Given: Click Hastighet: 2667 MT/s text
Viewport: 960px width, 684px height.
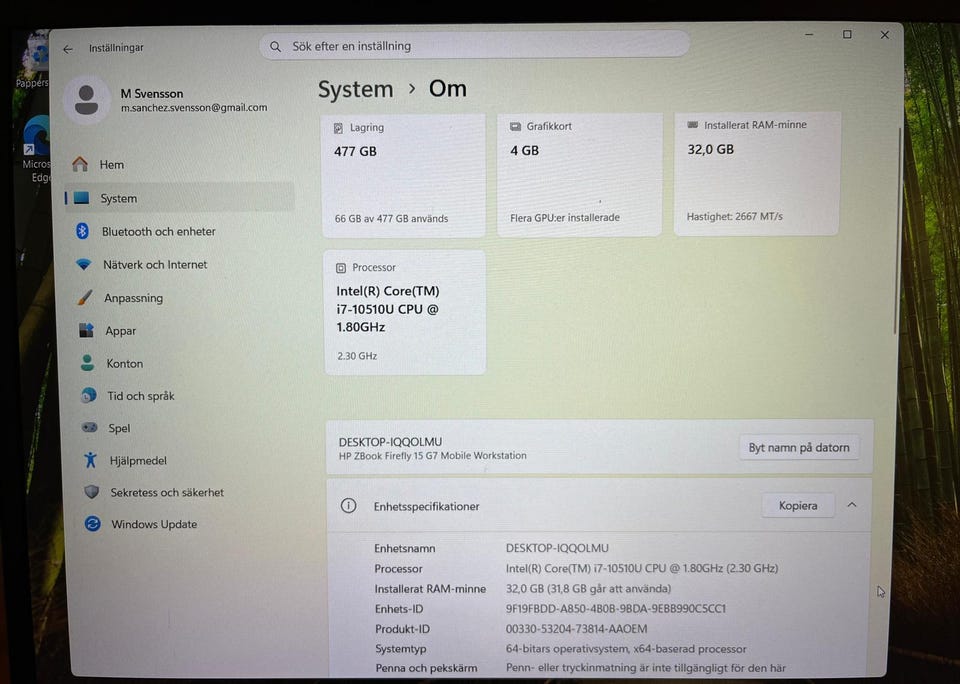Looking at the screenshot, I should (735, 216).
